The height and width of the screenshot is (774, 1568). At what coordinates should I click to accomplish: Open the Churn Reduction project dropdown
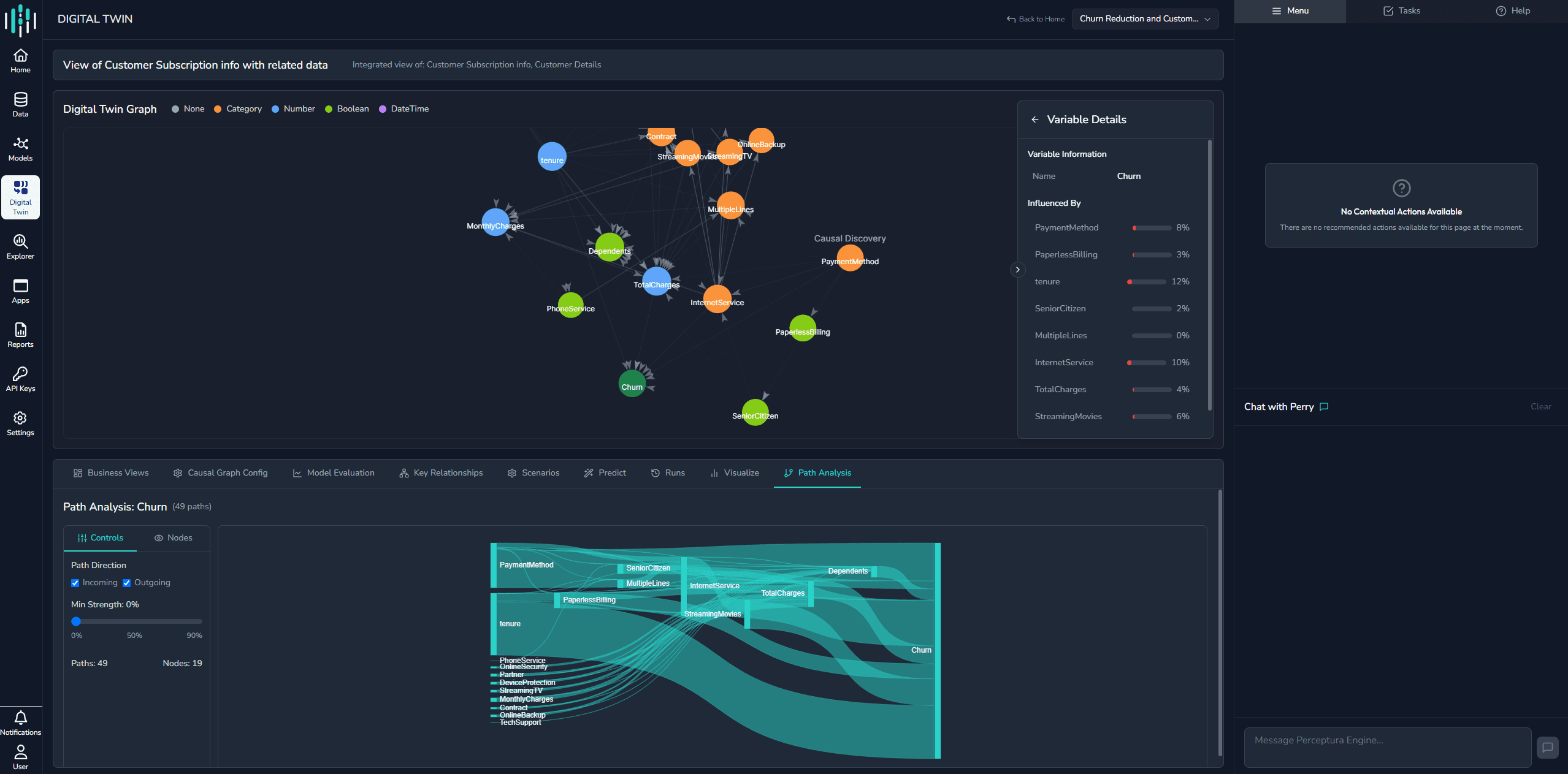click(1145, 19)
